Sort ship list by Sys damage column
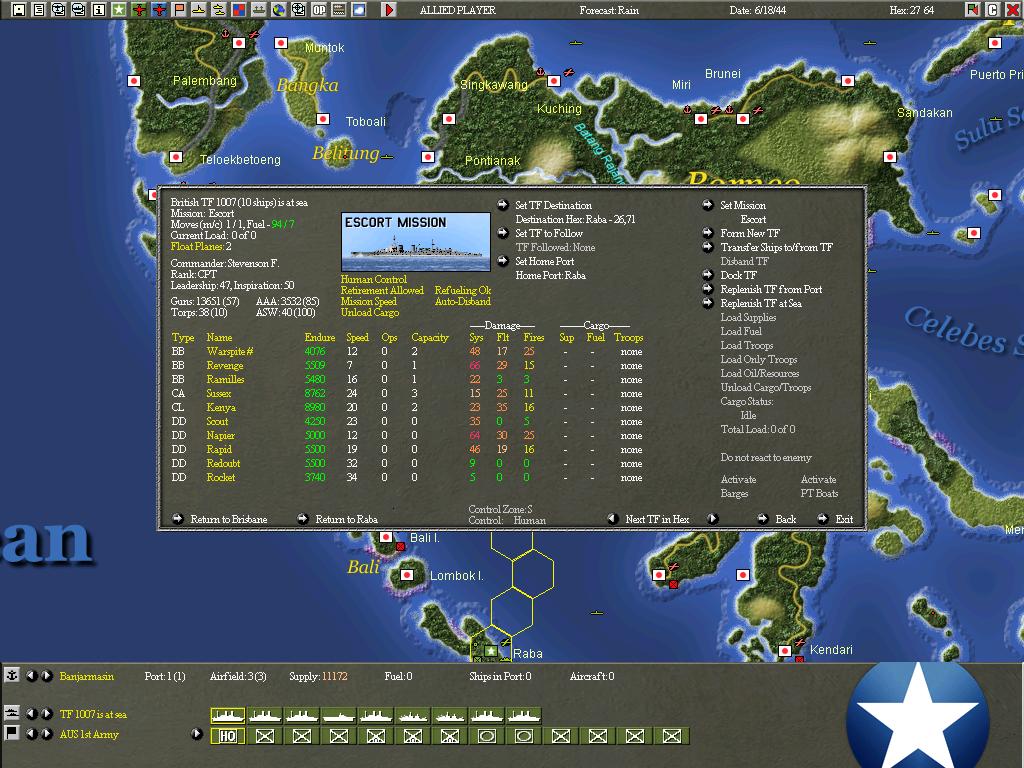The height and width of the screenshot is (768, 1024). [476, 337]
